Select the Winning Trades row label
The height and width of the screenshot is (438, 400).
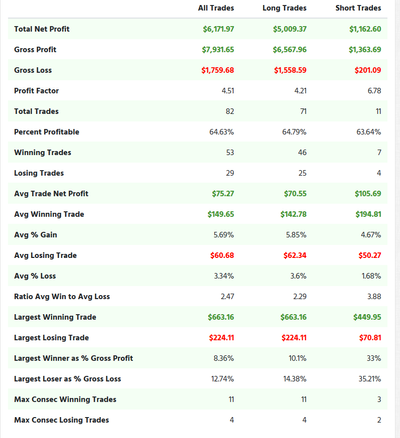(x=43, y=153)
